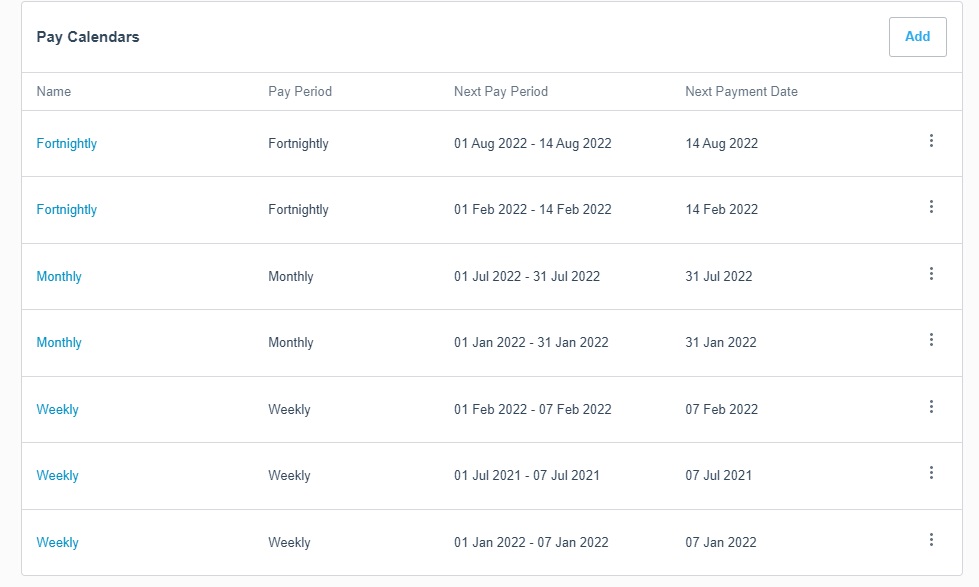Open options menu for Fortnightly 14 Aug 2022 row
This screenshot has width=979, height=587.
click(931, 142)
